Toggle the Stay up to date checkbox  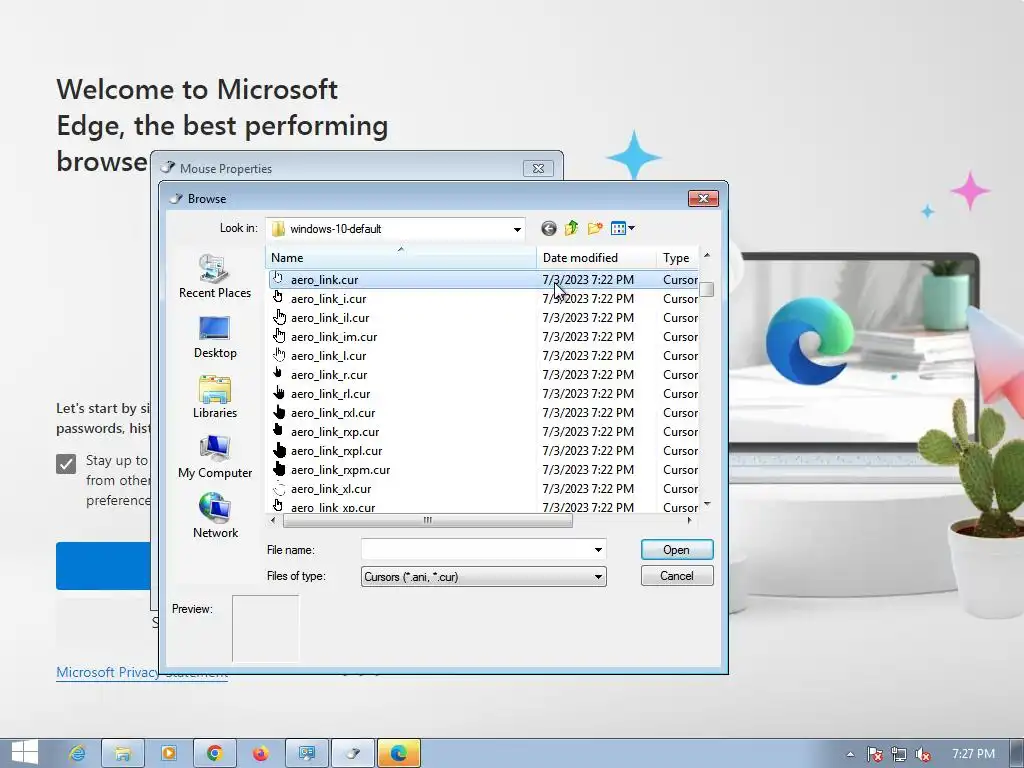(x=66, y=464)
